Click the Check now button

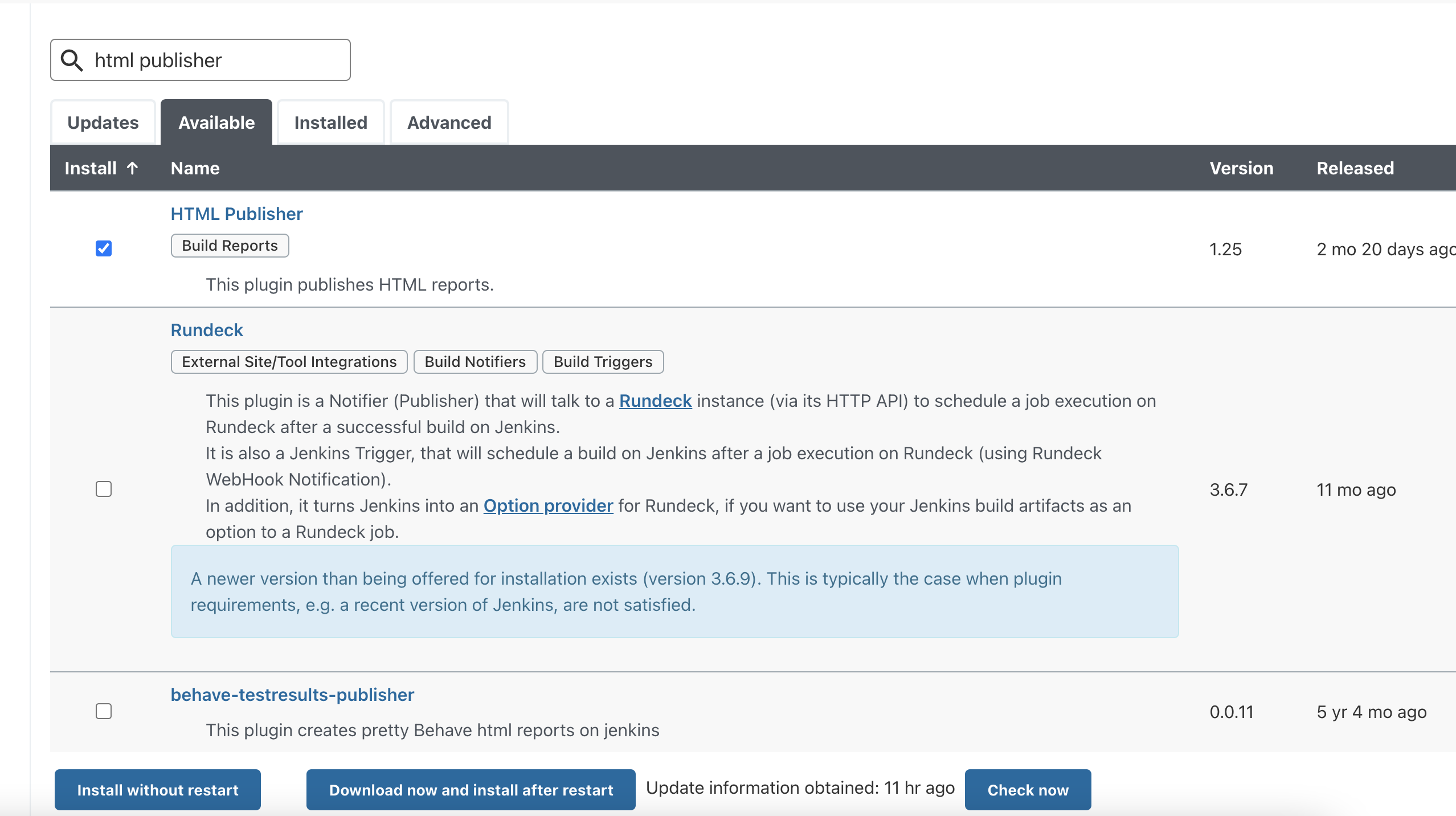(1028, 790)
